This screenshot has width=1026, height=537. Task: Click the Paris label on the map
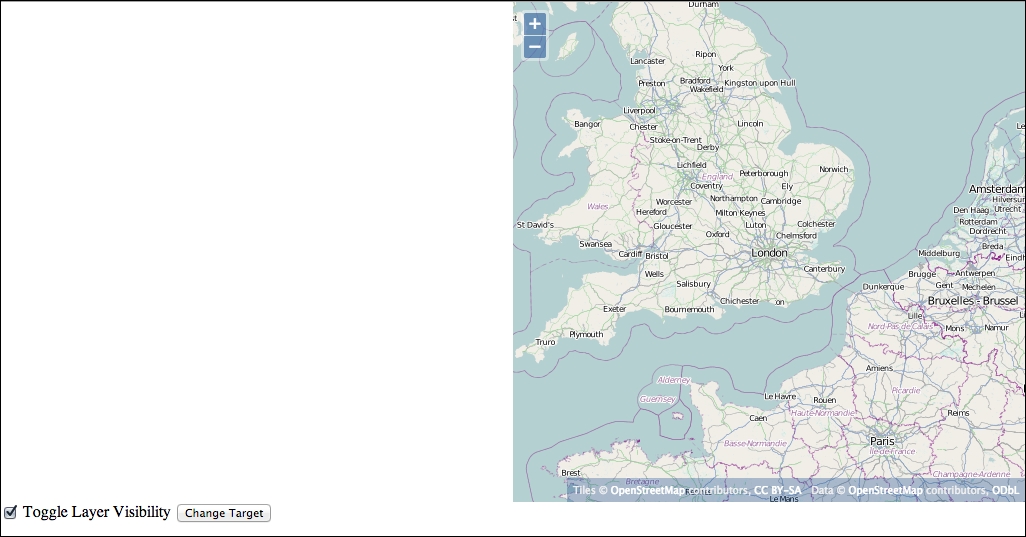pyautogui.click(x=882, y=440)
